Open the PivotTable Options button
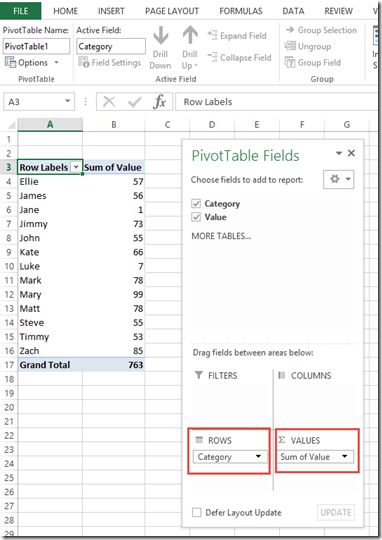 (x=31, y=63)
